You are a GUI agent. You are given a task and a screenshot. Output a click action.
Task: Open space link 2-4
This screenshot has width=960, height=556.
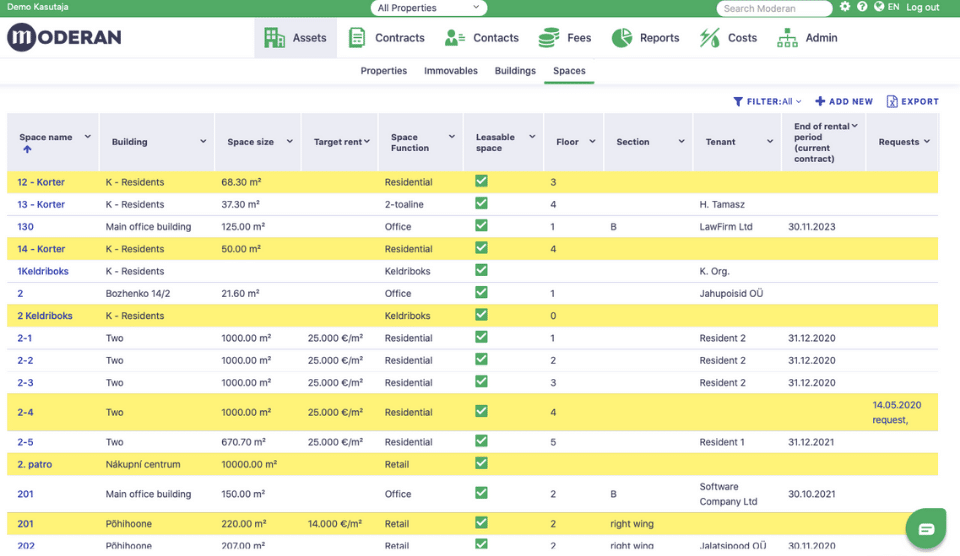tap(25, 412)
